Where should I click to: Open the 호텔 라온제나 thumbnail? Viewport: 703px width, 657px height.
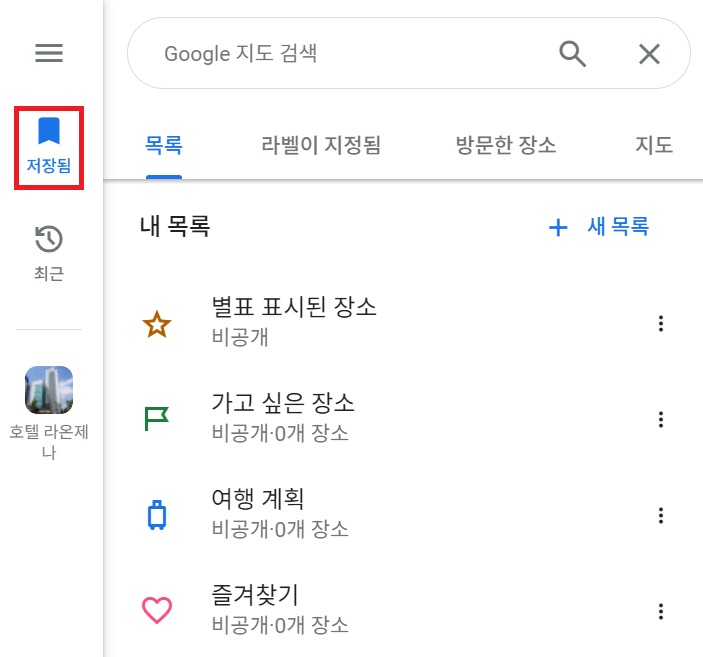coord(49,390)
